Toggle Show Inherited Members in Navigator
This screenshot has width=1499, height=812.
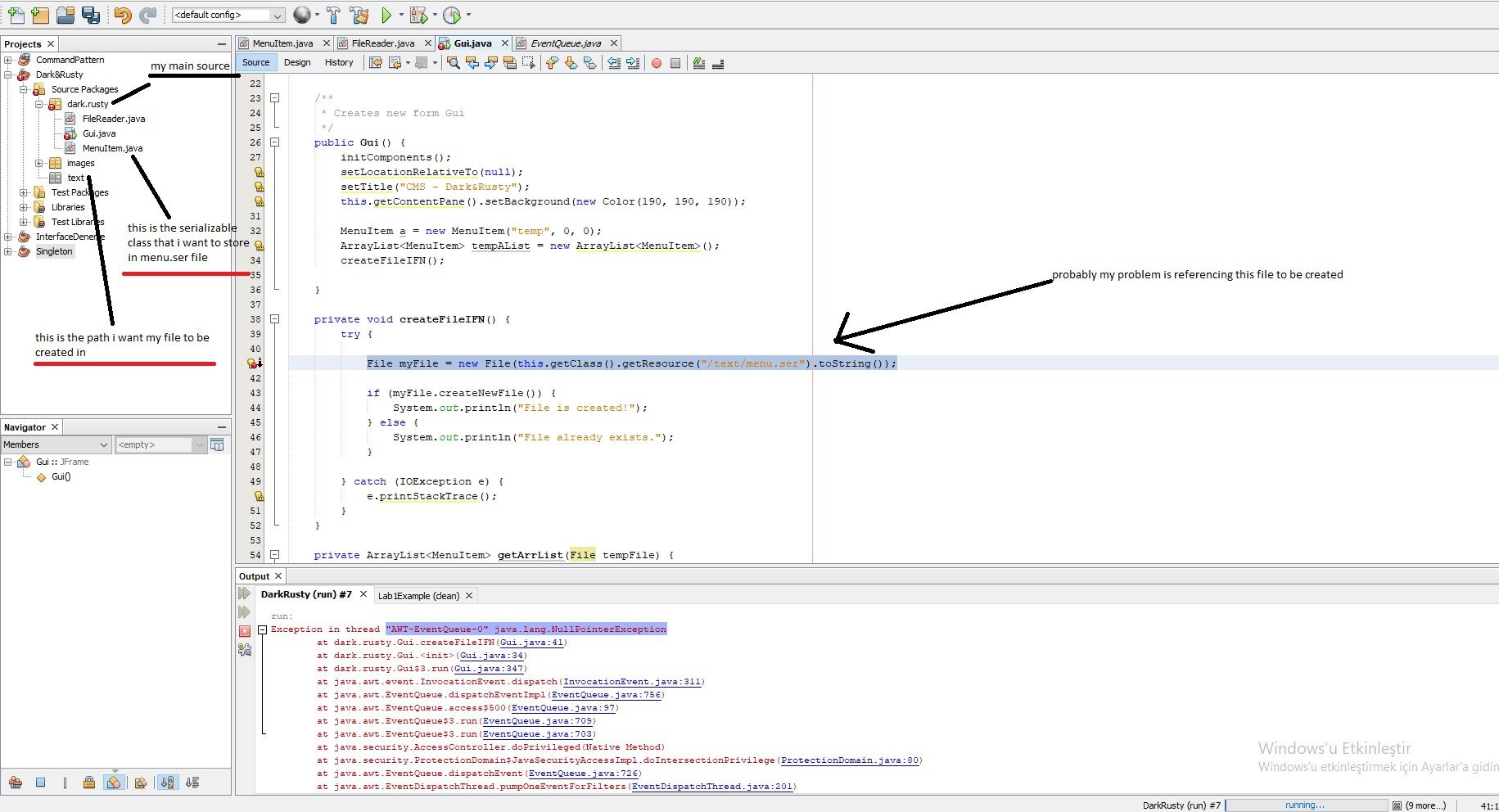coord(16,783)
